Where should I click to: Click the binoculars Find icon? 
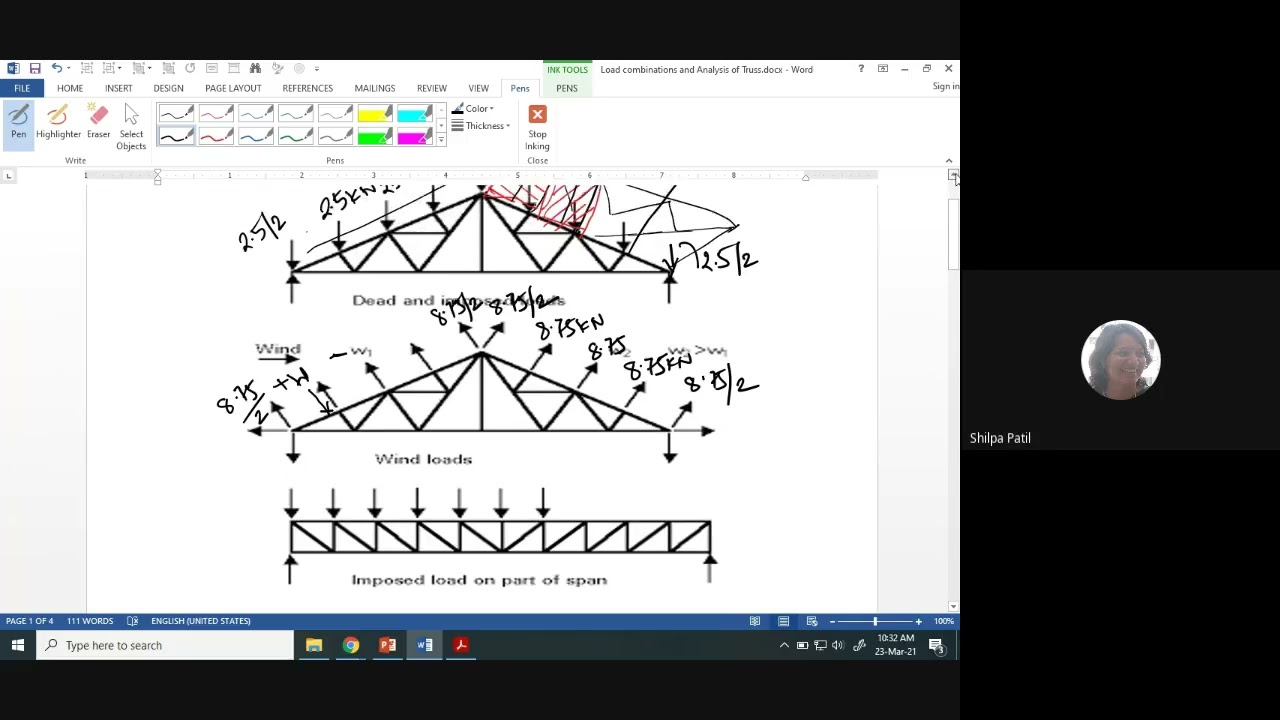(255, 69)
